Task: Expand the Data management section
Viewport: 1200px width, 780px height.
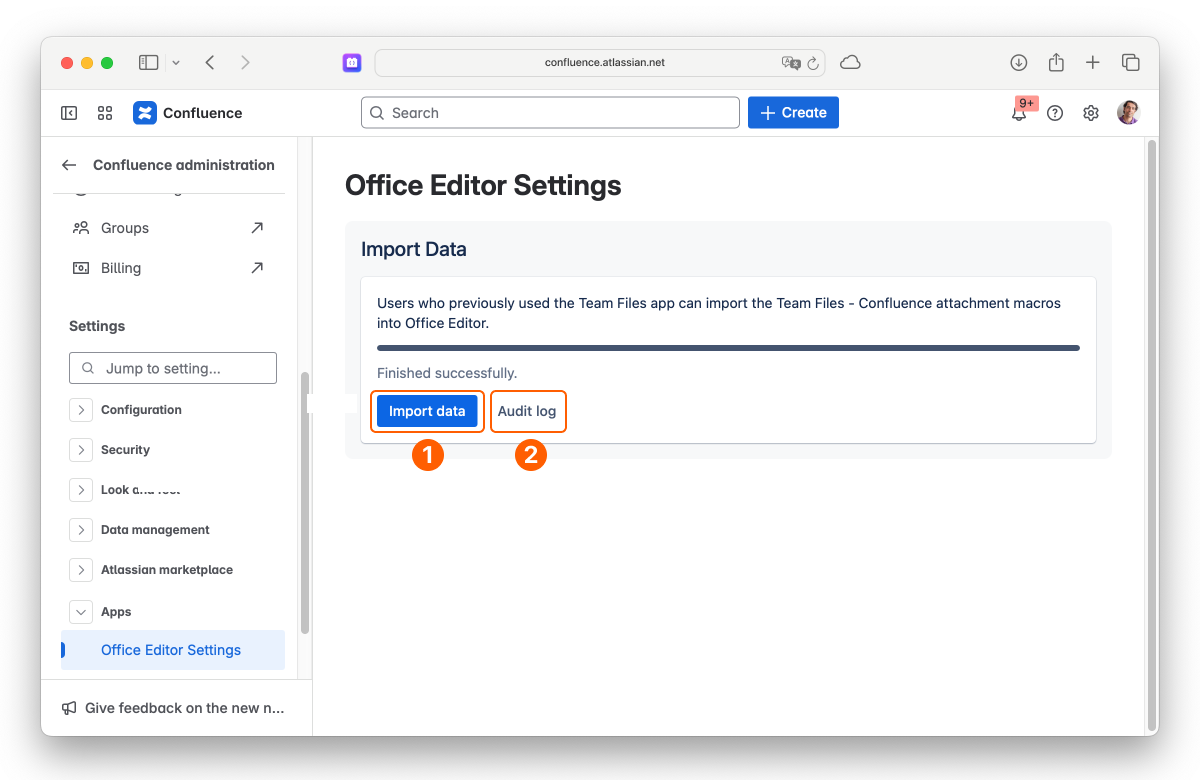Action: click(x=81, y=530)
